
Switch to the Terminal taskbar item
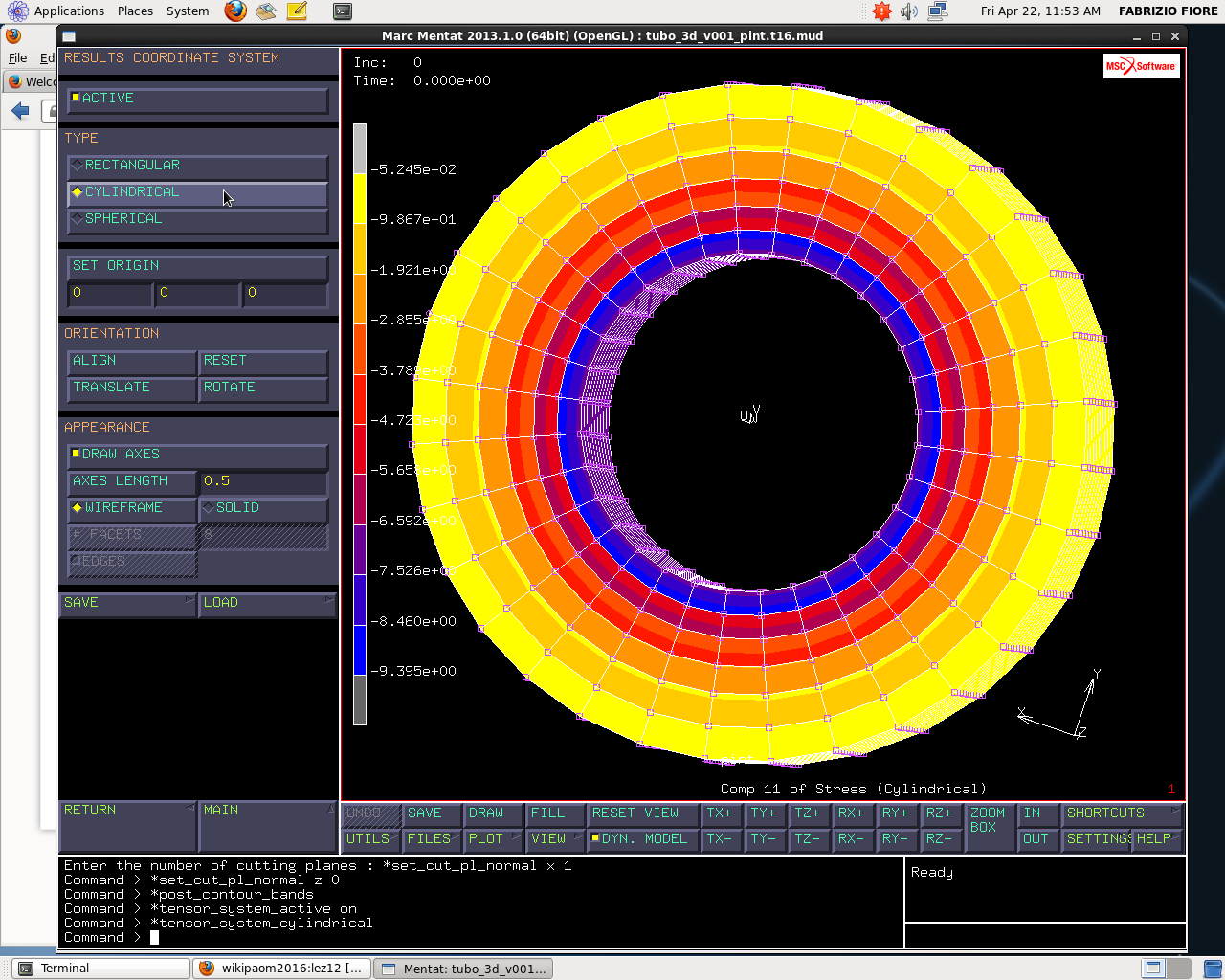(x=100, y=969)
